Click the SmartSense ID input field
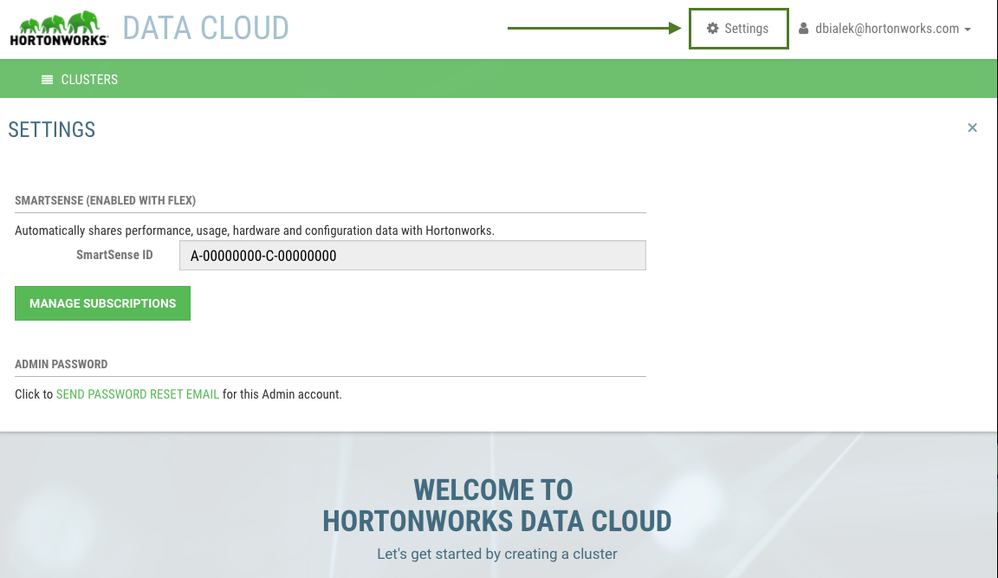This screenshot has height=578, width=998. click(x=412, y=255)
